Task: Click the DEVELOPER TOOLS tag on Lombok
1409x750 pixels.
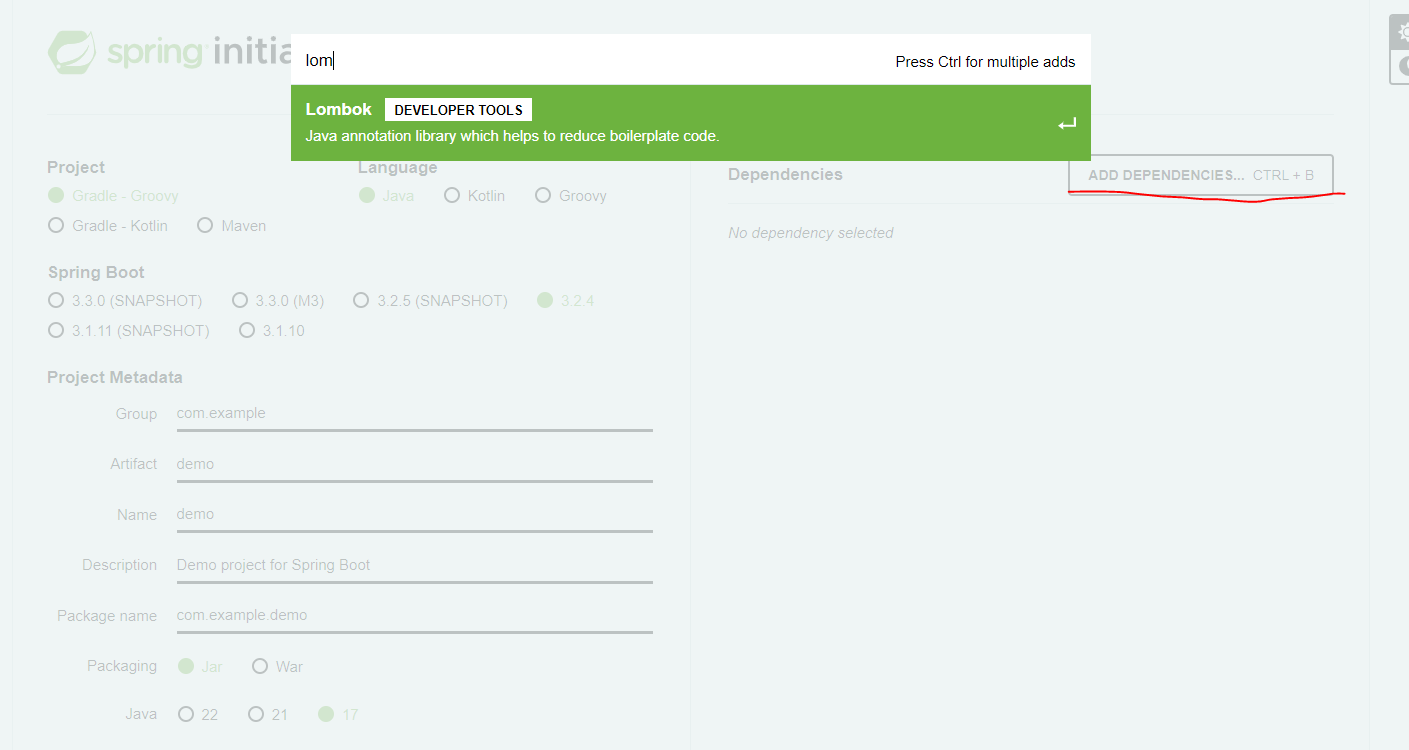Action: click(x=458, y=110)
